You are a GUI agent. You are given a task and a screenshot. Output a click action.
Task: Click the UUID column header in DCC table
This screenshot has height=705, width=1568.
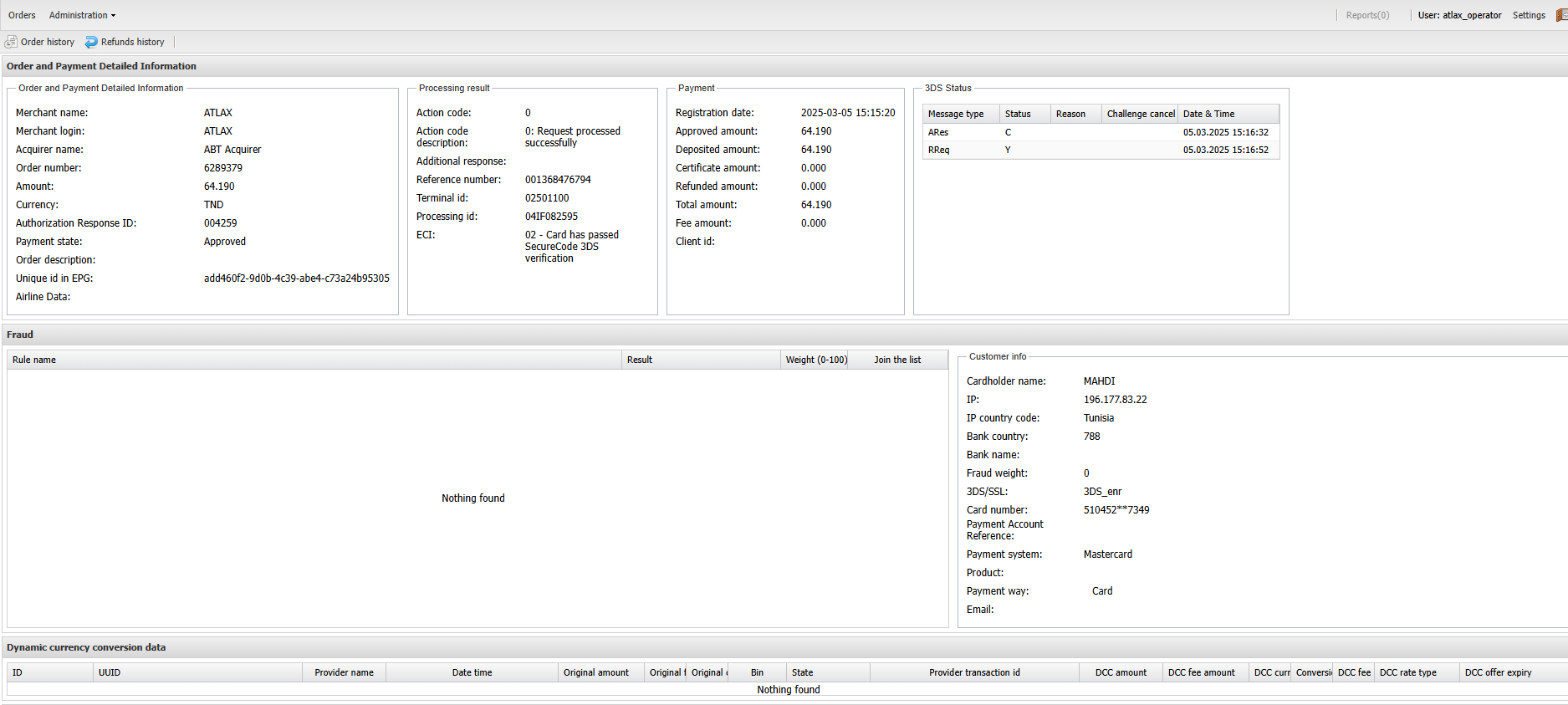click(x=110, y=672)
